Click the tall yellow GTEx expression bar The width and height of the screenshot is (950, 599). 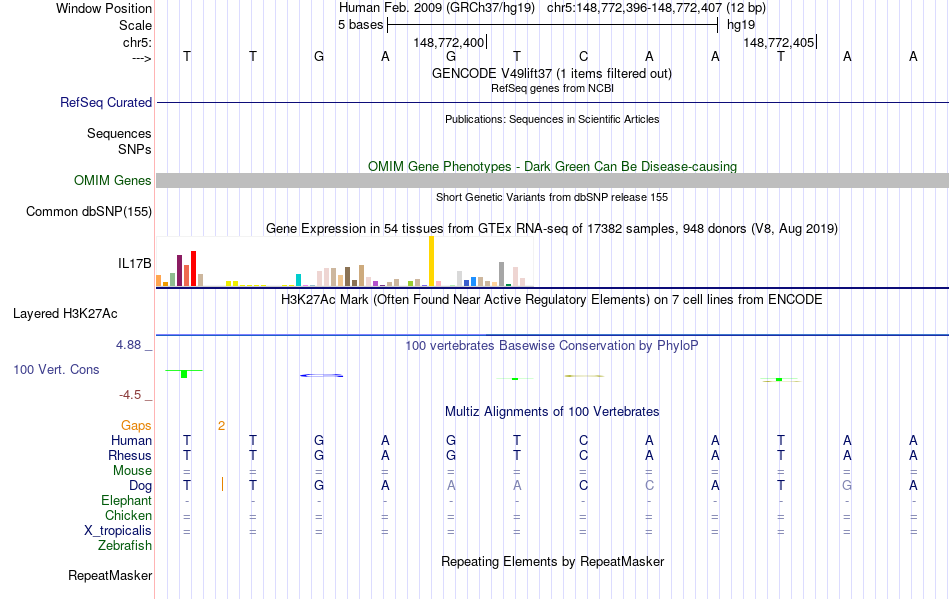pyautogui.click(x=431, y=261)
